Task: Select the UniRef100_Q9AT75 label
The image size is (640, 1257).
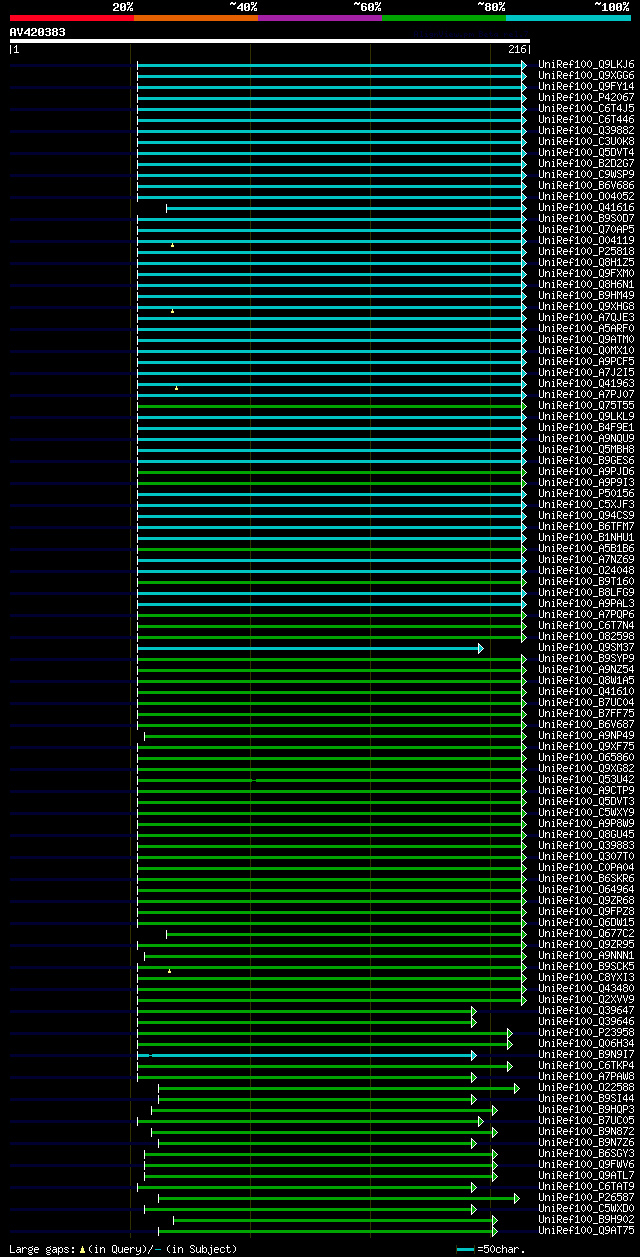Action: (x=586, y=1230)
